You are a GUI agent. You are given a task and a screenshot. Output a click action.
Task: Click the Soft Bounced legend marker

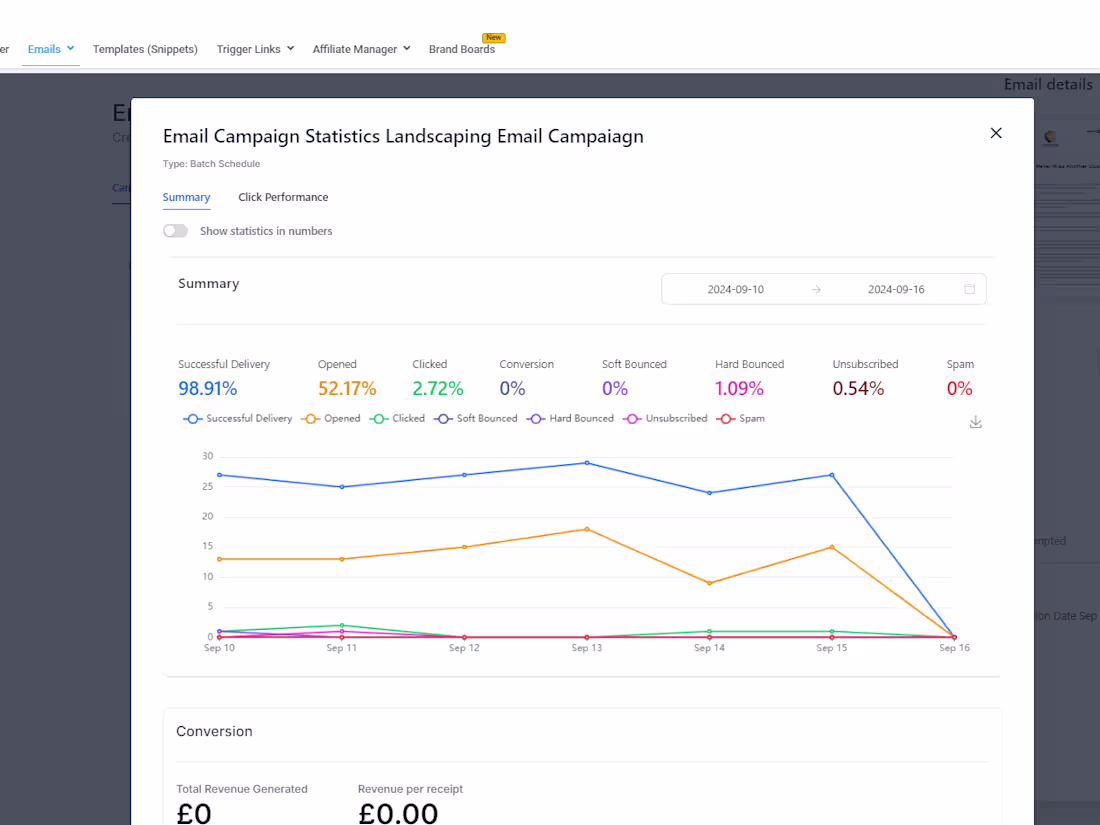pos(443,418)
